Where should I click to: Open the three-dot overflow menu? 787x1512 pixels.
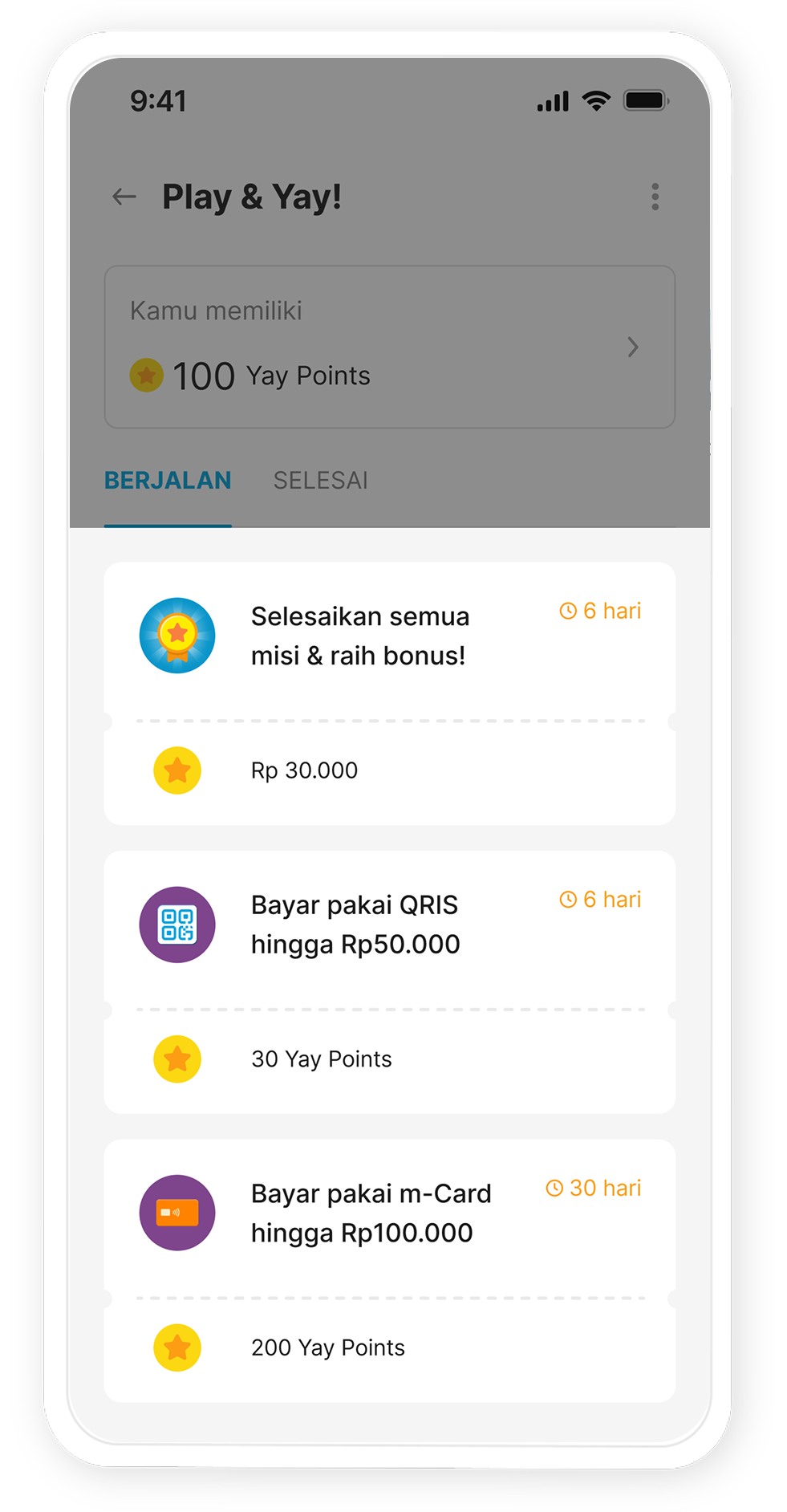tap(655, 197)
